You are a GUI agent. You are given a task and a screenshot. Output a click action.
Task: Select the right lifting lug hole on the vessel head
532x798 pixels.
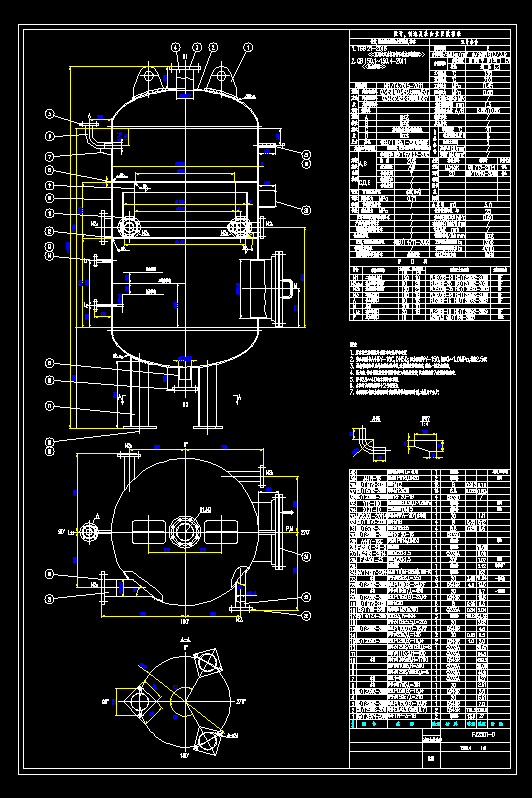[221, 76]
